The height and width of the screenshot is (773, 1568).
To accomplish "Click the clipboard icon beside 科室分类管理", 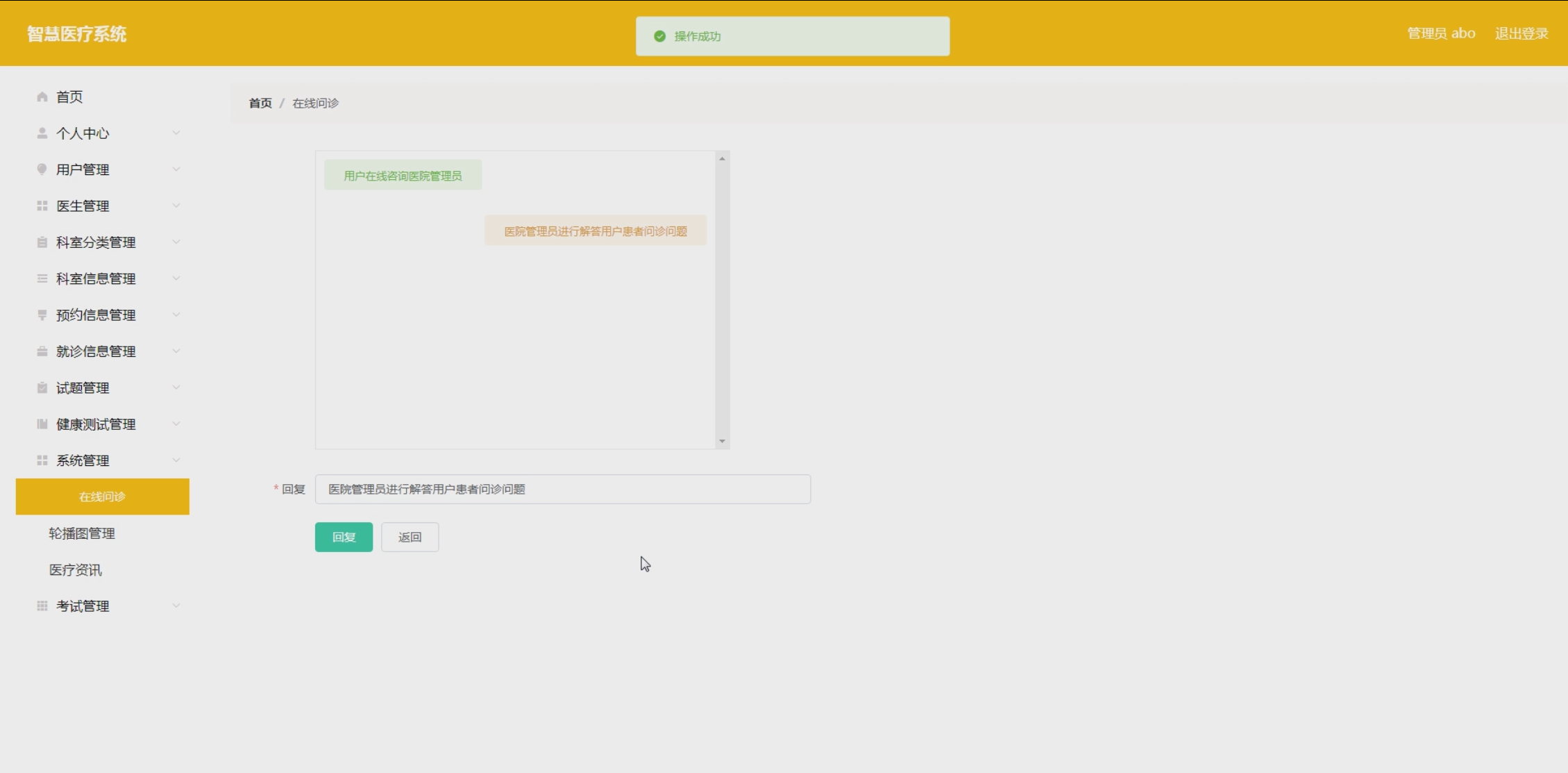I will (42, 242).
